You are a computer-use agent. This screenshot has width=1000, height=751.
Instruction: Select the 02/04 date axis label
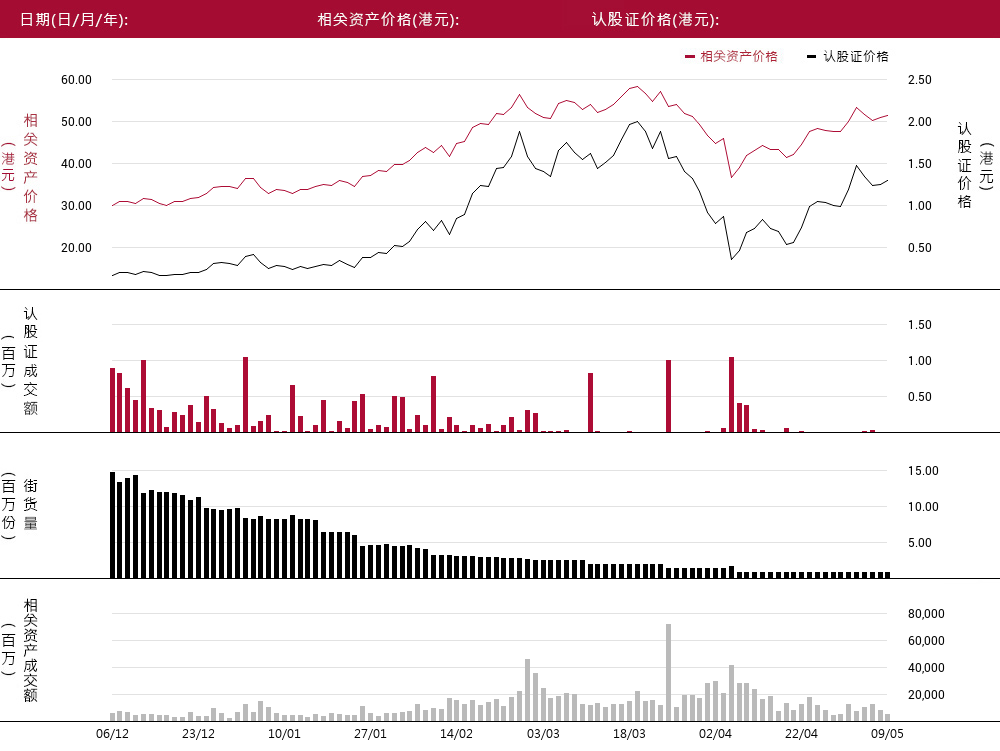[716, 734]
